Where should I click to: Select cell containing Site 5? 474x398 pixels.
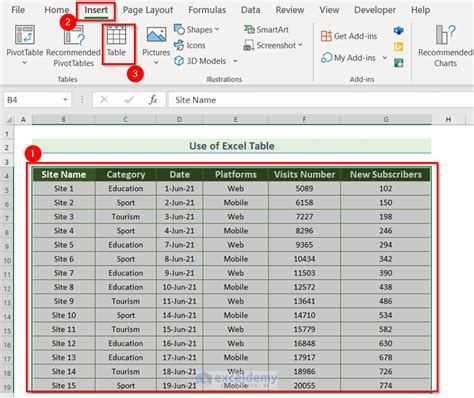tap(64, 245)
